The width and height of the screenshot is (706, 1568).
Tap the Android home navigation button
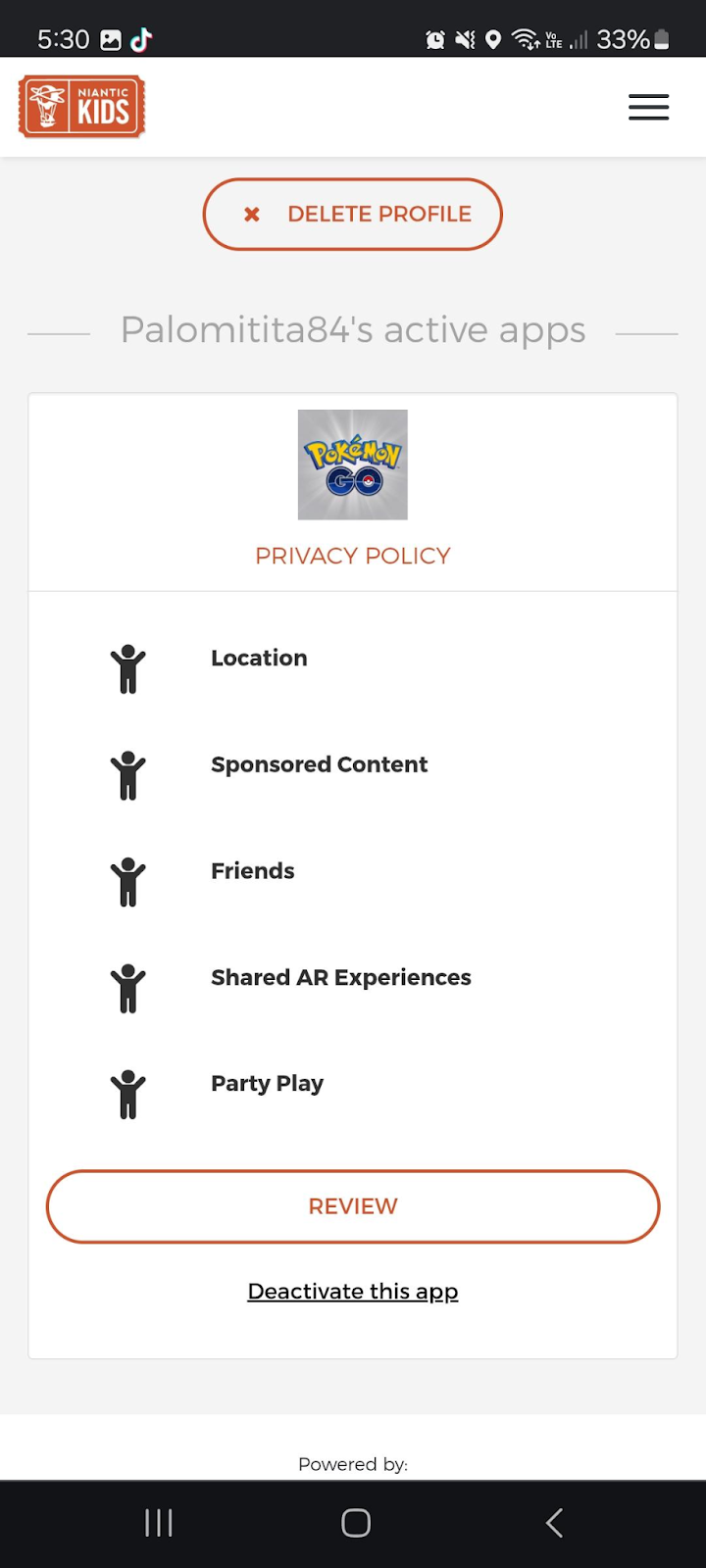(355, 1522)
